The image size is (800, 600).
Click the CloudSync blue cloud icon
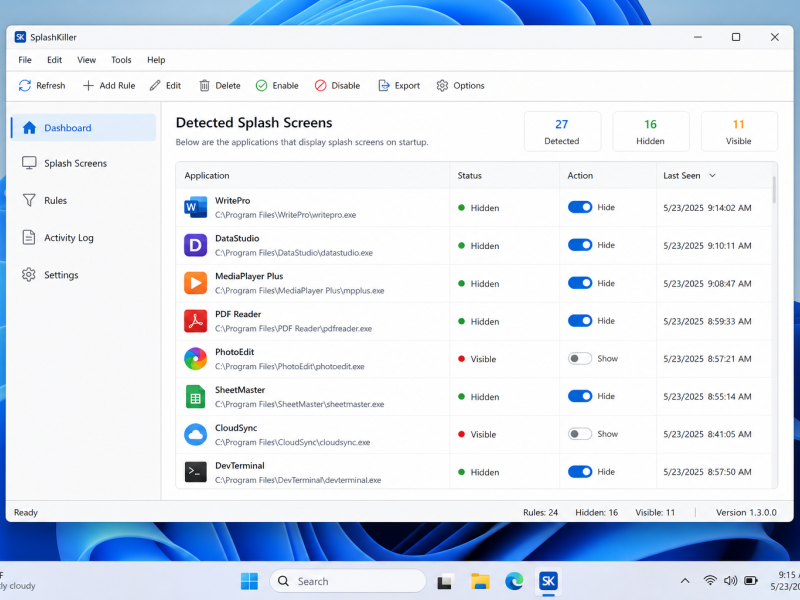195,434
